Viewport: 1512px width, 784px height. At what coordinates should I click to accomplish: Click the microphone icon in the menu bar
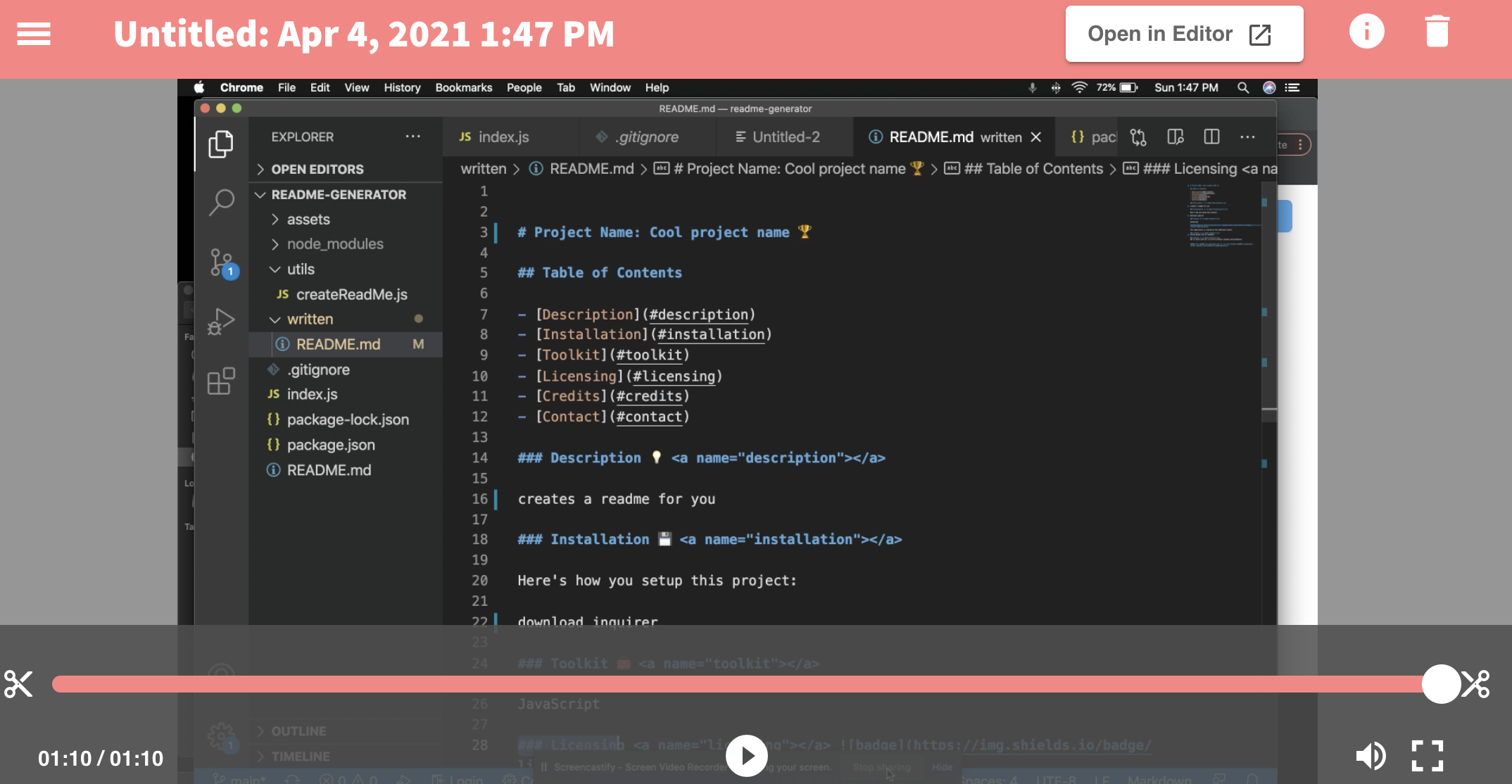[1032, 87]
